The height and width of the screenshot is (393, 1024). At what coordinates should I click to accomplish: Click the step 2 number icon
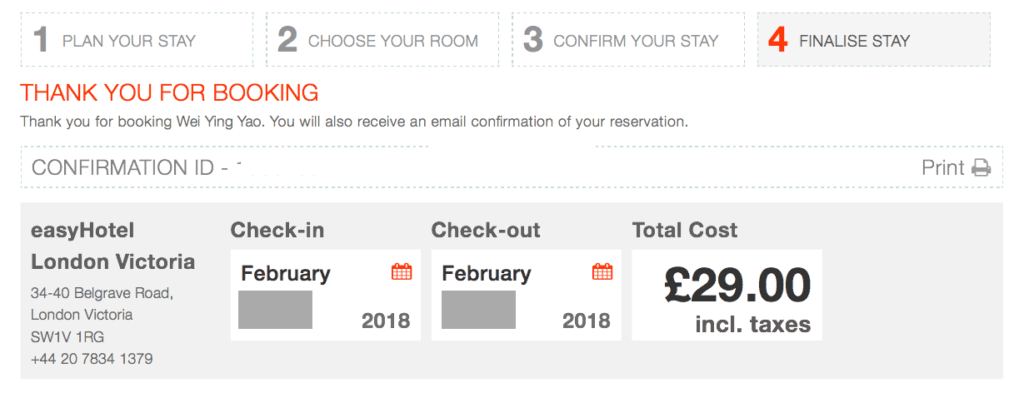(x=287, y=40)
